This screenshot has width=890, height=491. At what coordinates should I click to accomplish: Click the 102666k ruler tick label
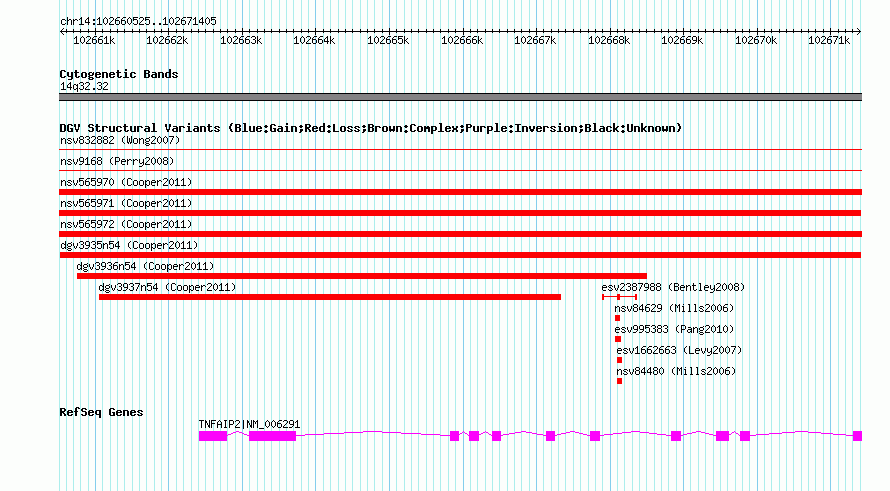[462, 40]
